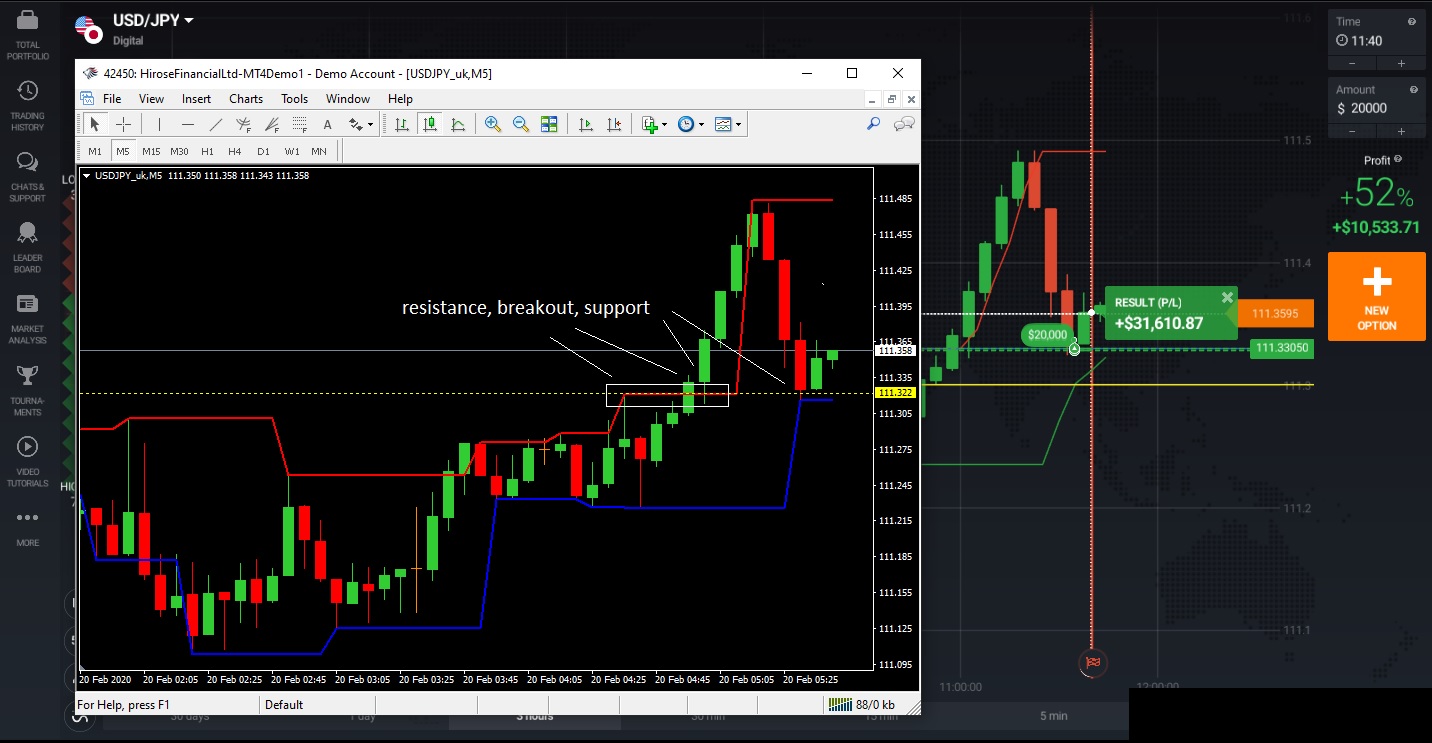Image resolution: width=1432 pixels, height=743 pixels.
Task: Decrease the trade Amount
Action: [1352, 131]
